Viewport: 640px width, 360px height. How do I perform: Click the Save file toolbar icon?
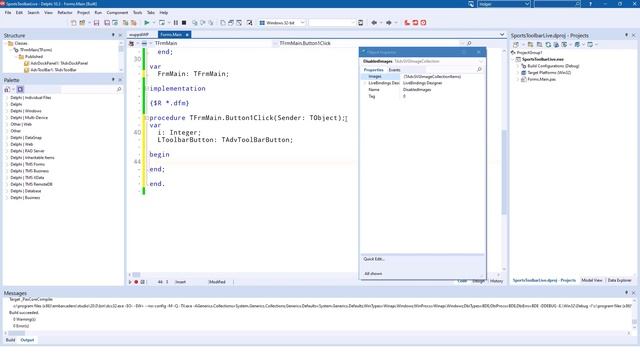[x=96, y=23]
